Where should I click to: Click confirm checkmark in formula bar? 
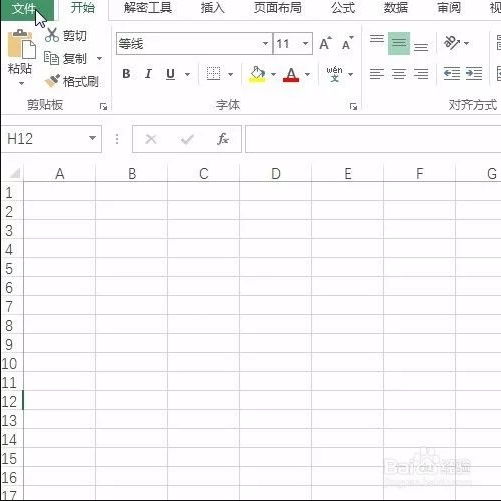[x=187, y=139]
